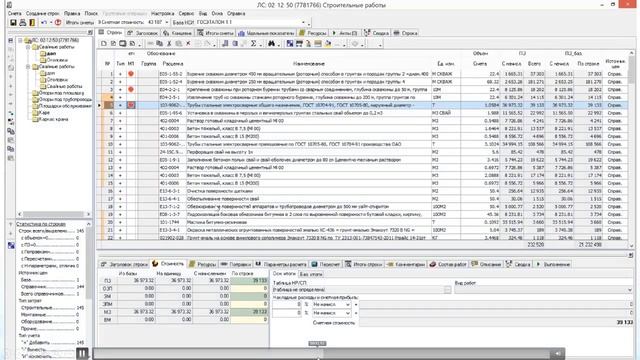
Task: Open the dropdown arrow next to Undo
Action: [x=51, y=22]
